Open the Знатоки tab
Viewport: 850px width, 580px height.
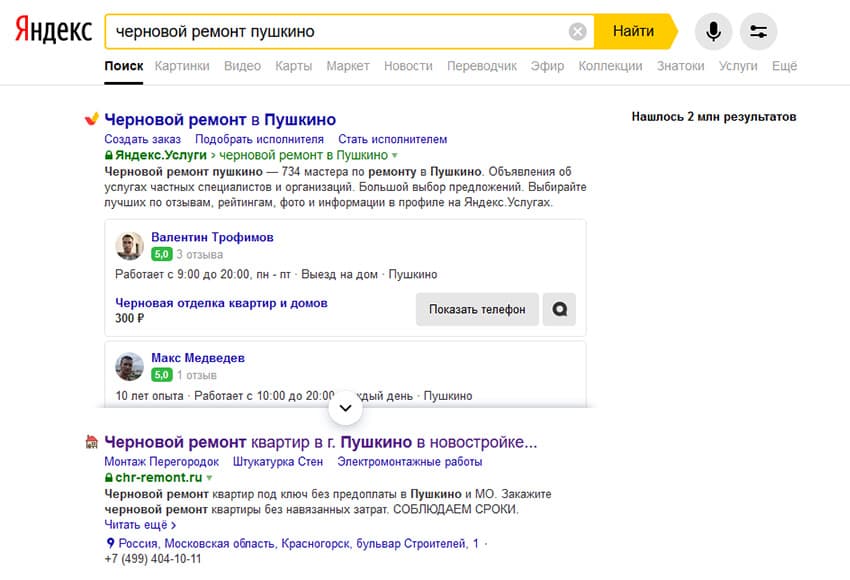click(x=680, y=66)
